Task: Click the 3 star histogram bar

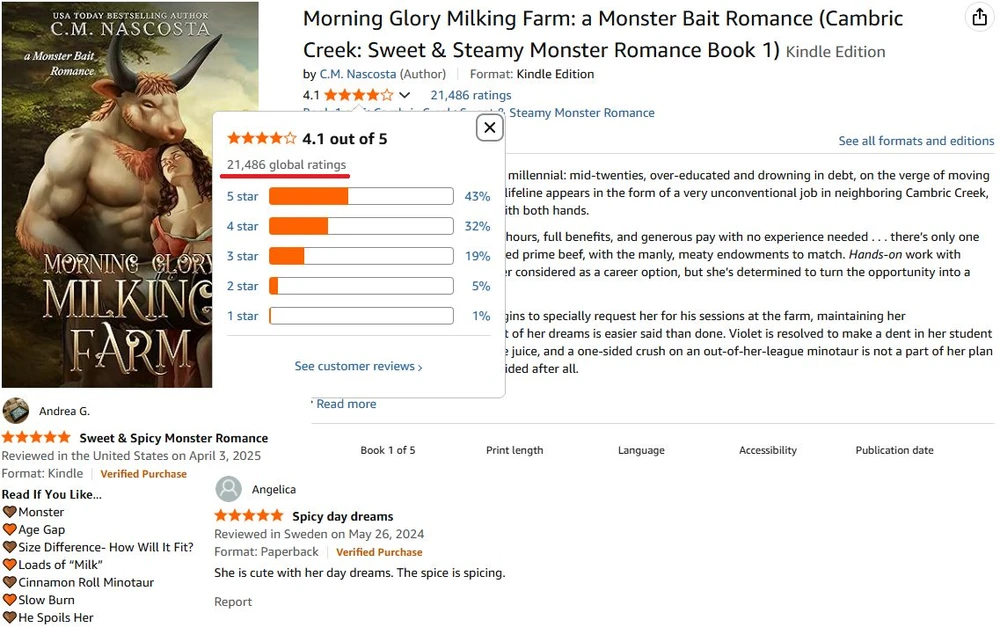Action: click(x=361, y=256)
